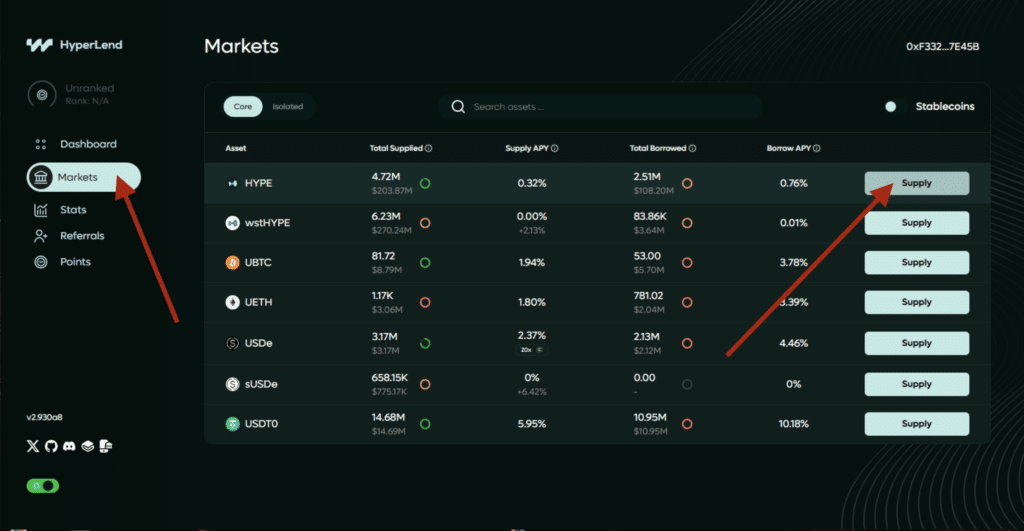Click Supply for USDe

pyautogui.click(x=917, y=343)
